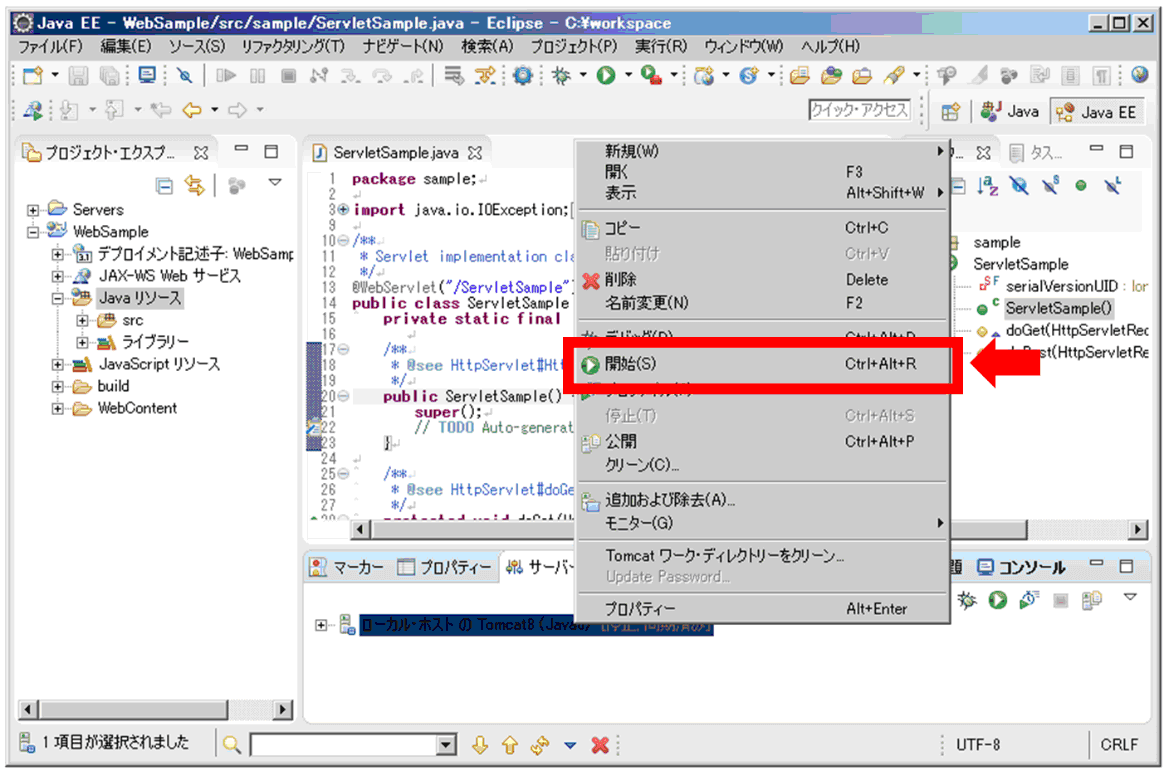
Task: Open the プロジェクト(P) menu
Action: pos(573,46)
